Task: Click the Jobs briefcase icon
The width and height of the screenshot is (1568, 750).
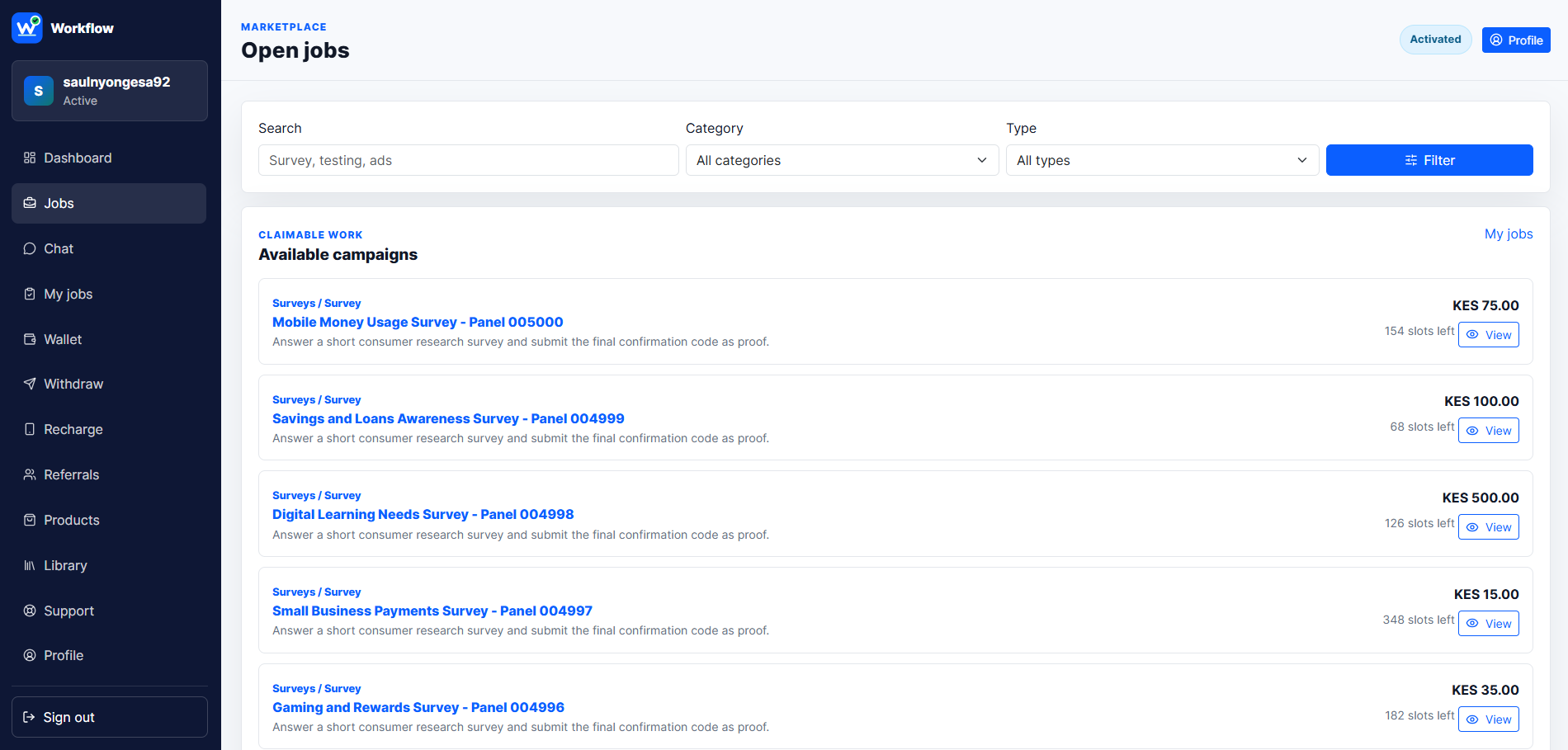Action: tap(30, 203)
